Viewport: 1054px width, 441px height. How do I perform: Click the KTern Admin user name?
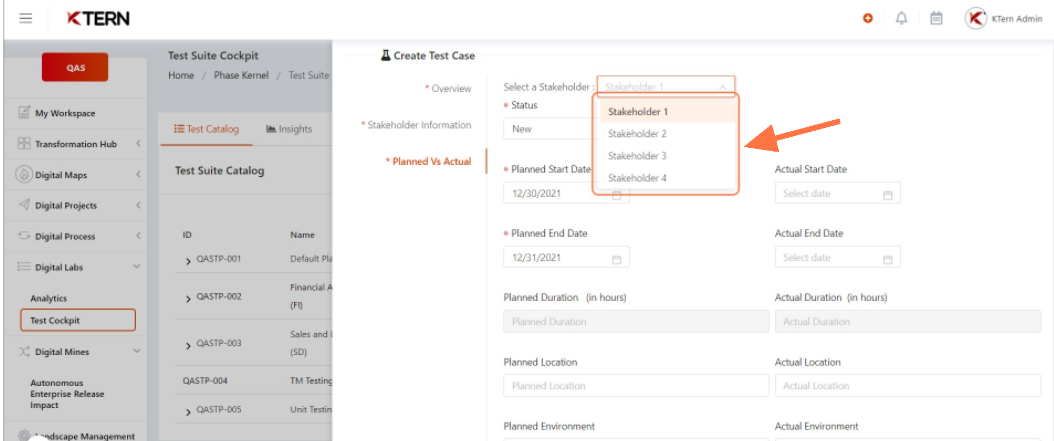coord(1016,19)
